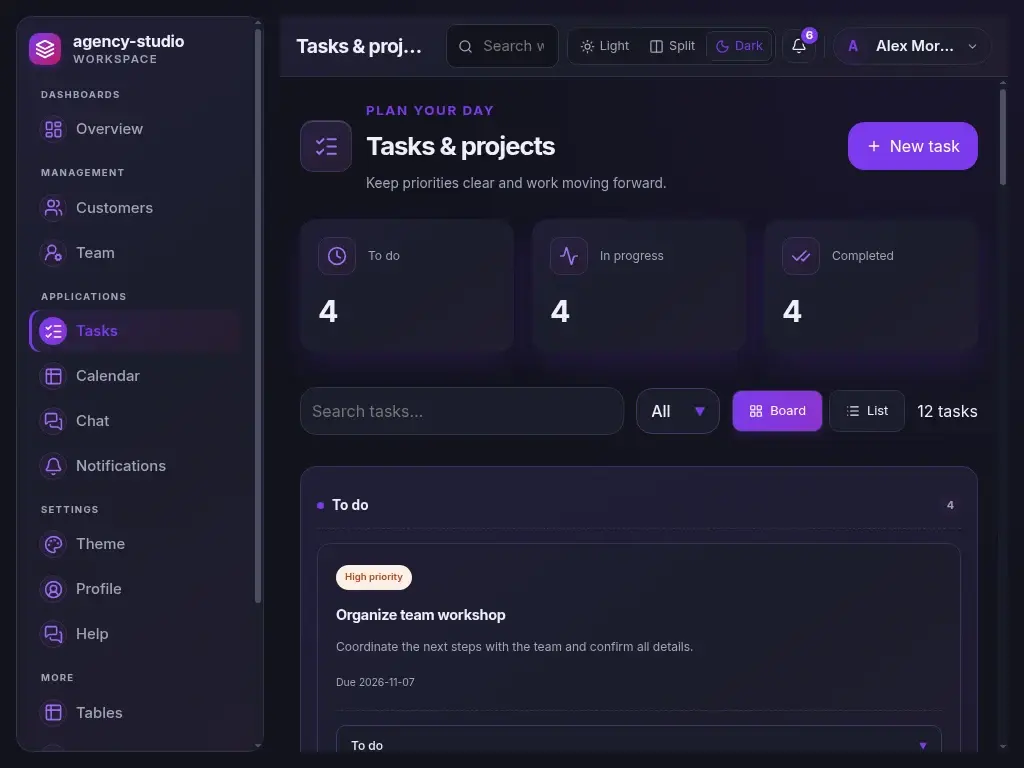
Task: Click the top bar Search field
Action: (x=502, y=46)
